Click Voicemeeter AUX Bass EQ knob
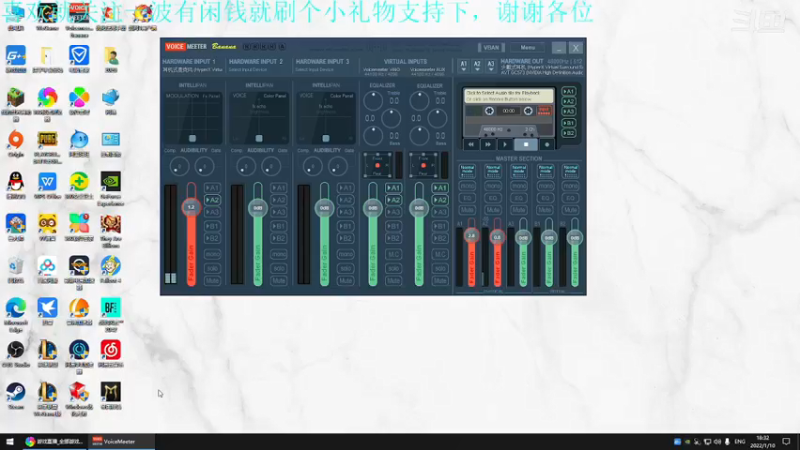This screenshot has height=450, width=800. 419,135
